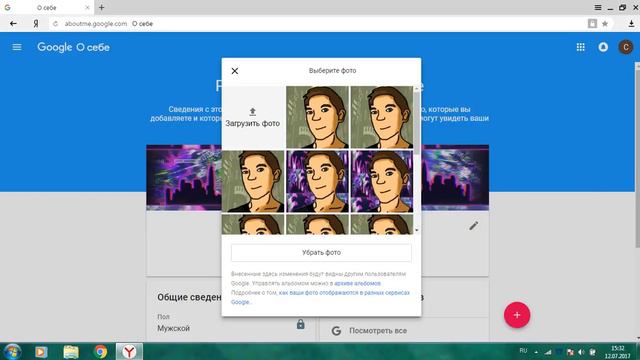Open the Google main hamburger menu
The width and height of the screenshot is (640, 360).
pyautogui.click(x=17, y=47)
